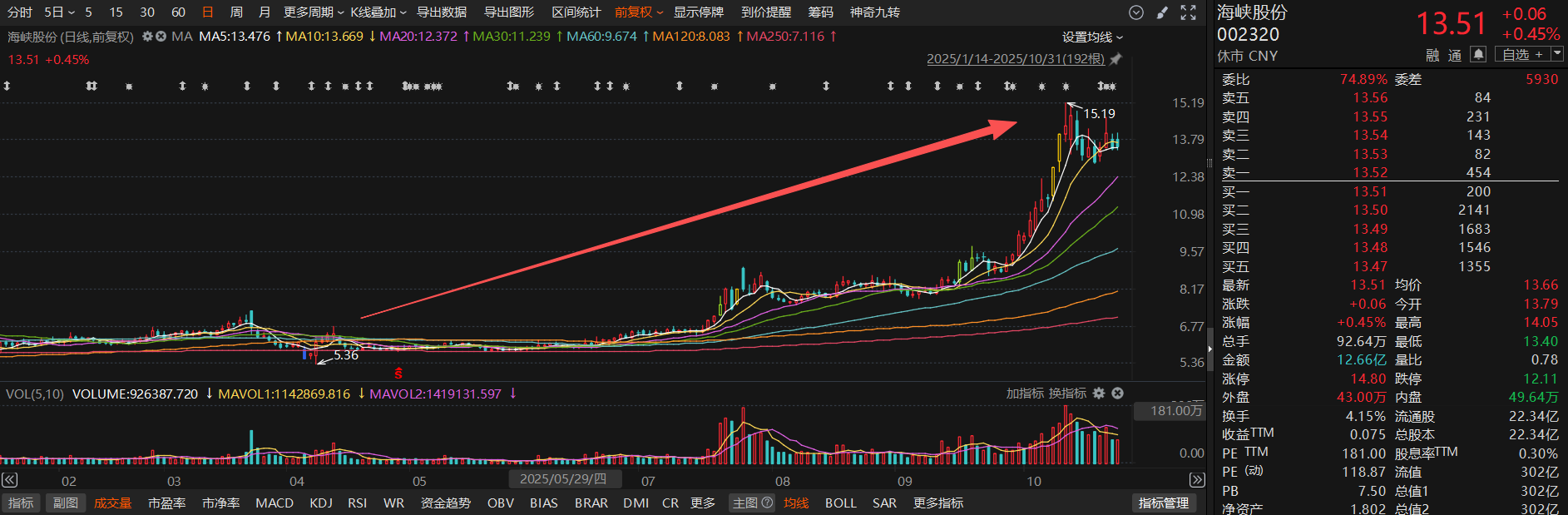The image size is (1568, 515).
Task: Click the price alert bell icon
Action: click(x=1478, y=54)
